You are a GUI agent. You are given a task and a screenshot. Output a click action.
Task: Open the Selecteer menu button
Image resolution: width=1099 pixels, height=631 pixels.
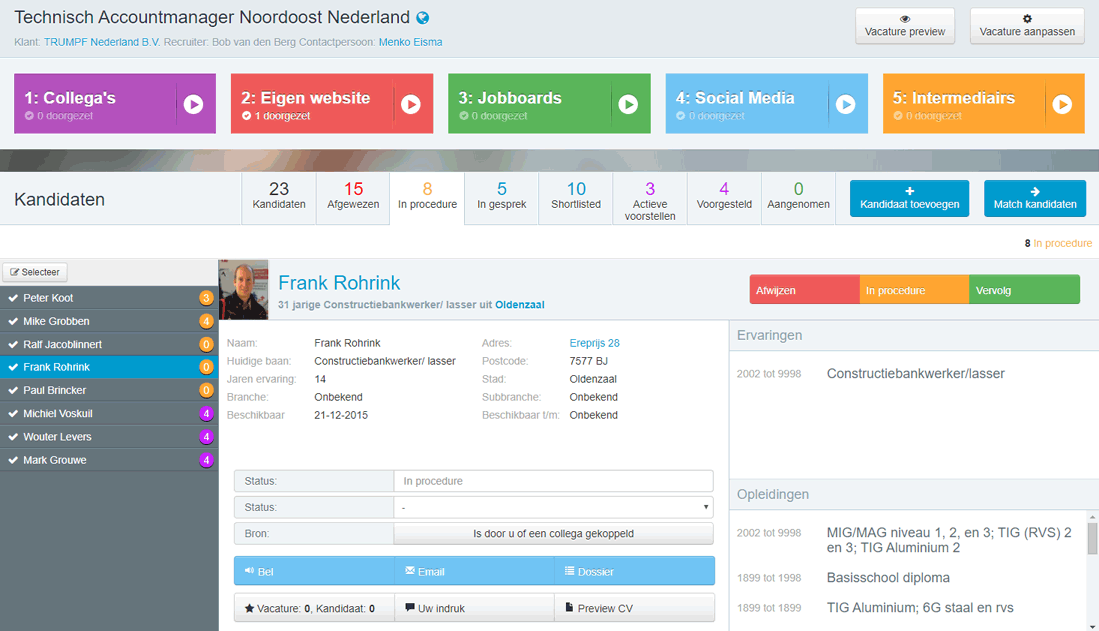35,272
